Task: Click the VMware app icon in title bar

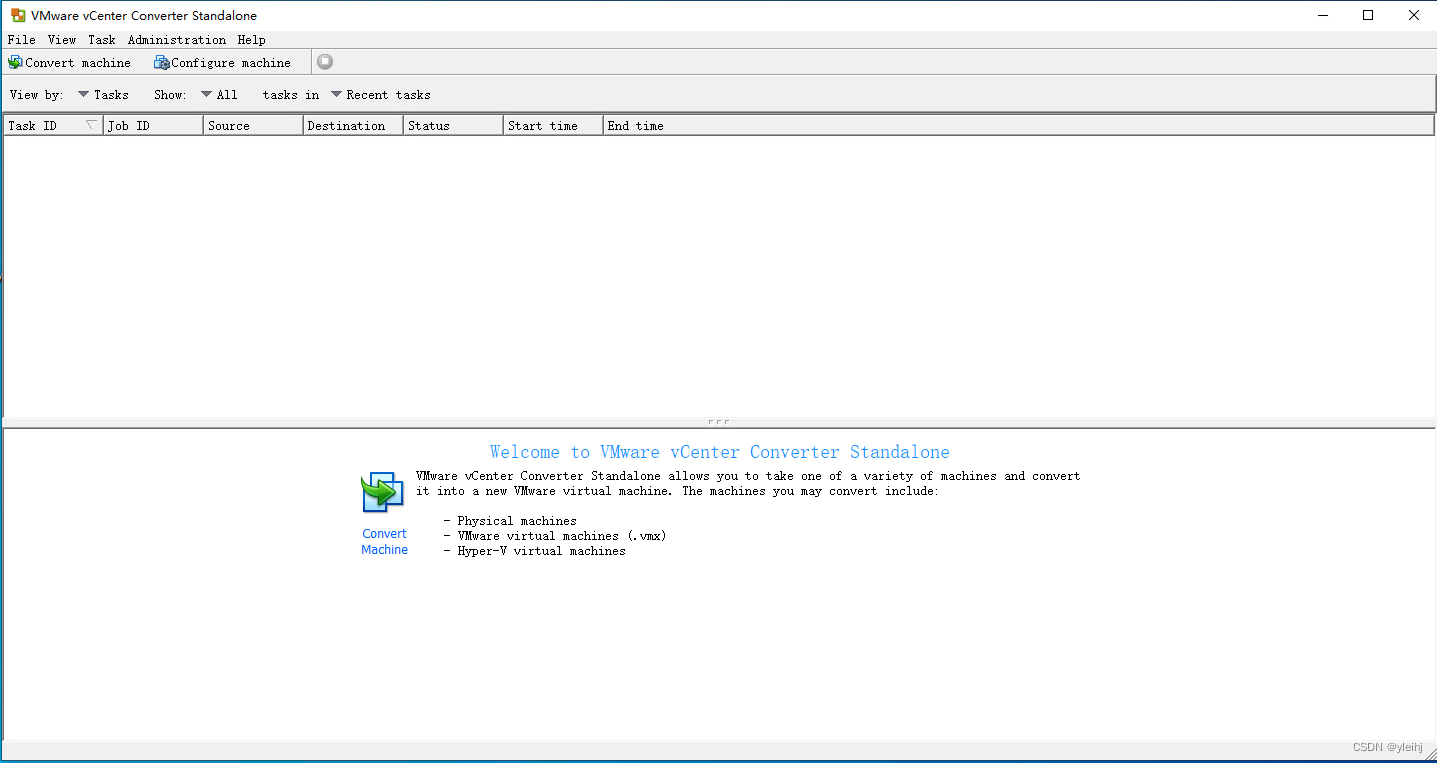Action: [18, 15]
